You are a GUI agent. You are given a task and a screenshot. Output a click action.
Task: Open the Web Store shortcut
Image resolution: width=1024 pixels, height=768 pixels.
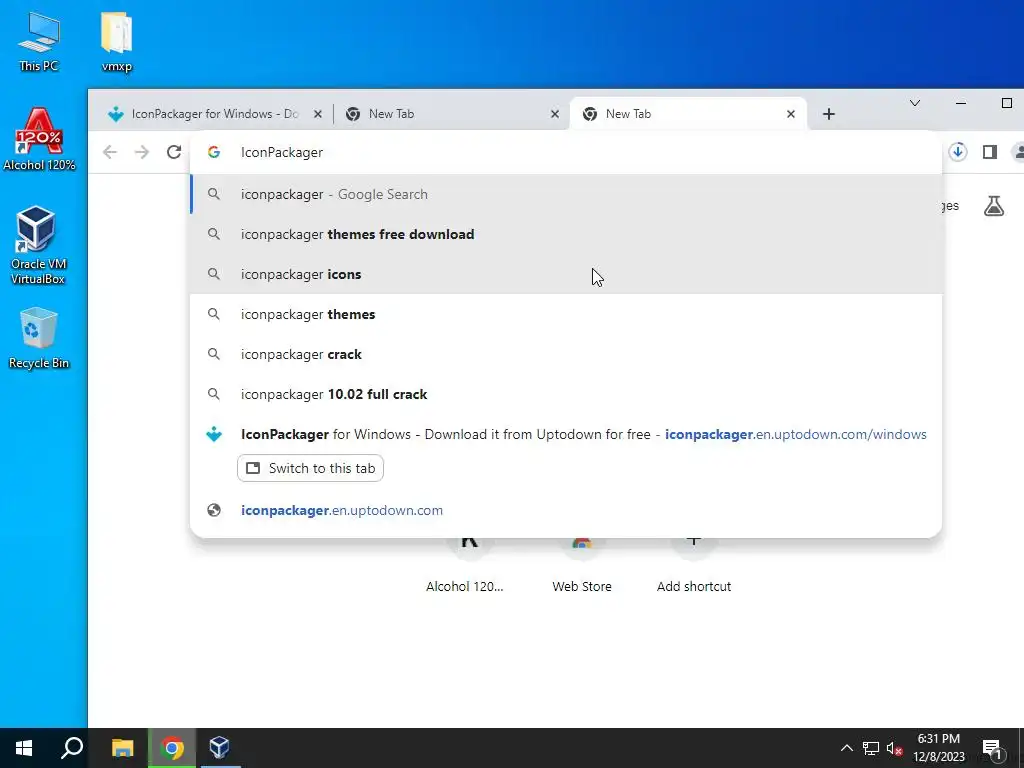pyautogui.click(x=582, y=565)
